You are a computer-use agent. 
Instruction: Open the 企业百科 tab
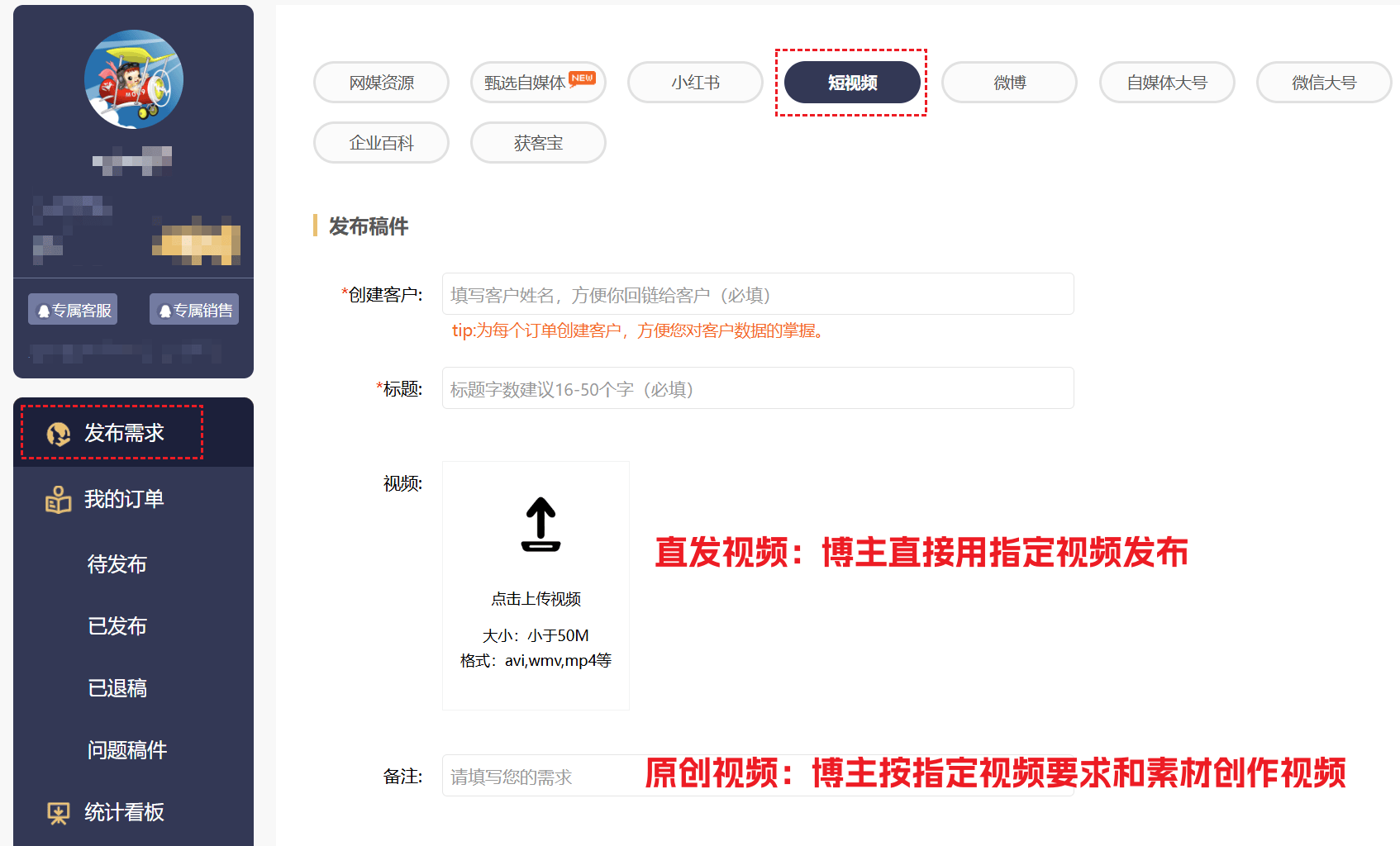click(381, 143)
